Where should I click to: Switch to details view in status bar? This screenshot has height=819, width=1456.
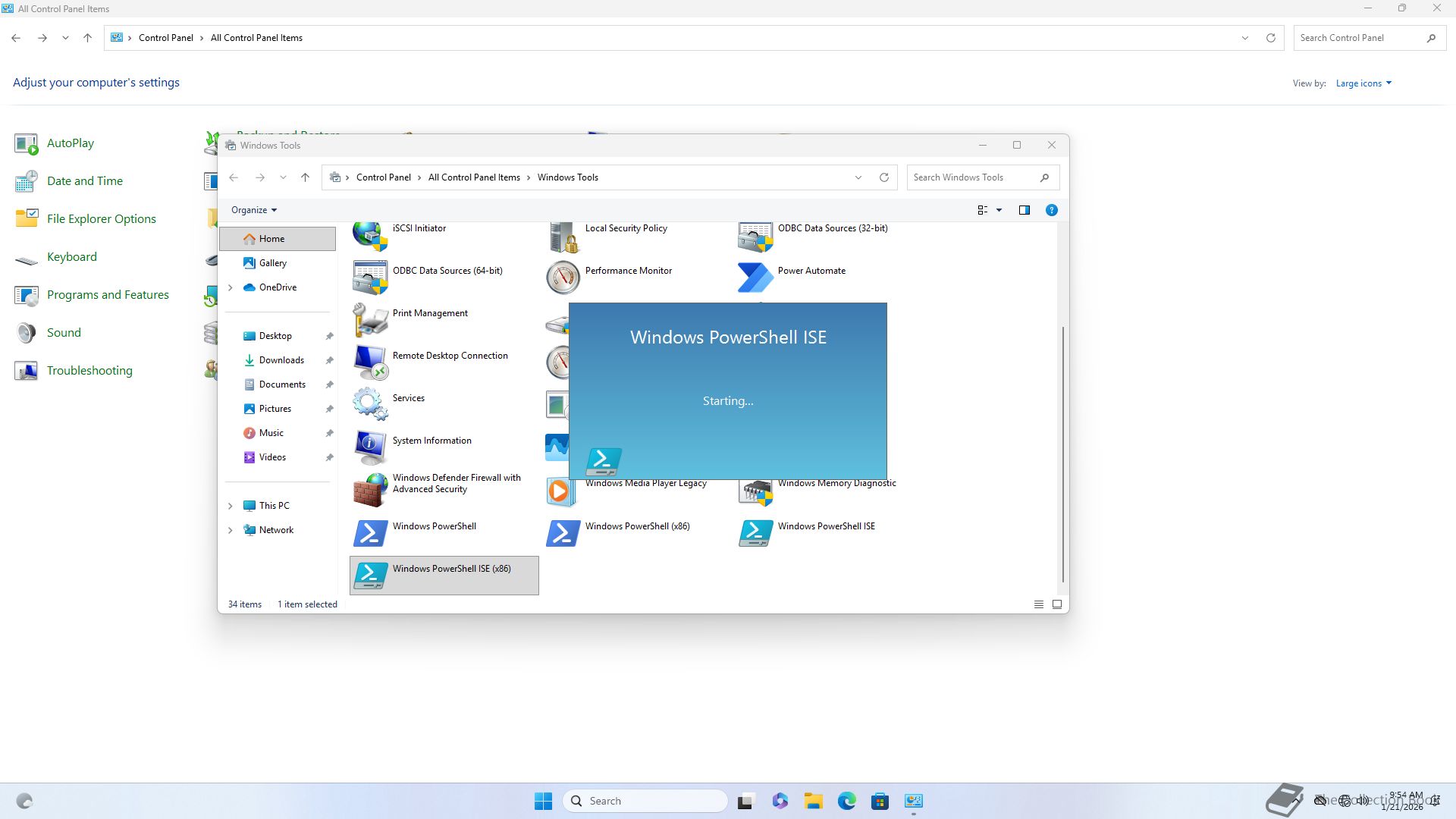pos(1038,604)
